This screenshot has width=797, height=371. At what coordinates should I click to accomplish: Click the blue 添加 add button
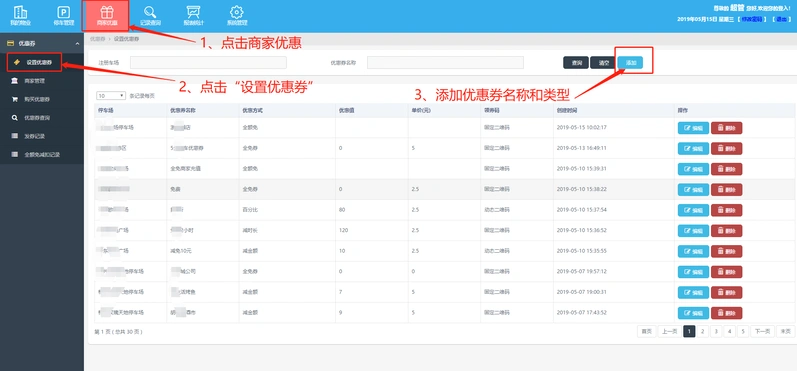pos(630,63)
